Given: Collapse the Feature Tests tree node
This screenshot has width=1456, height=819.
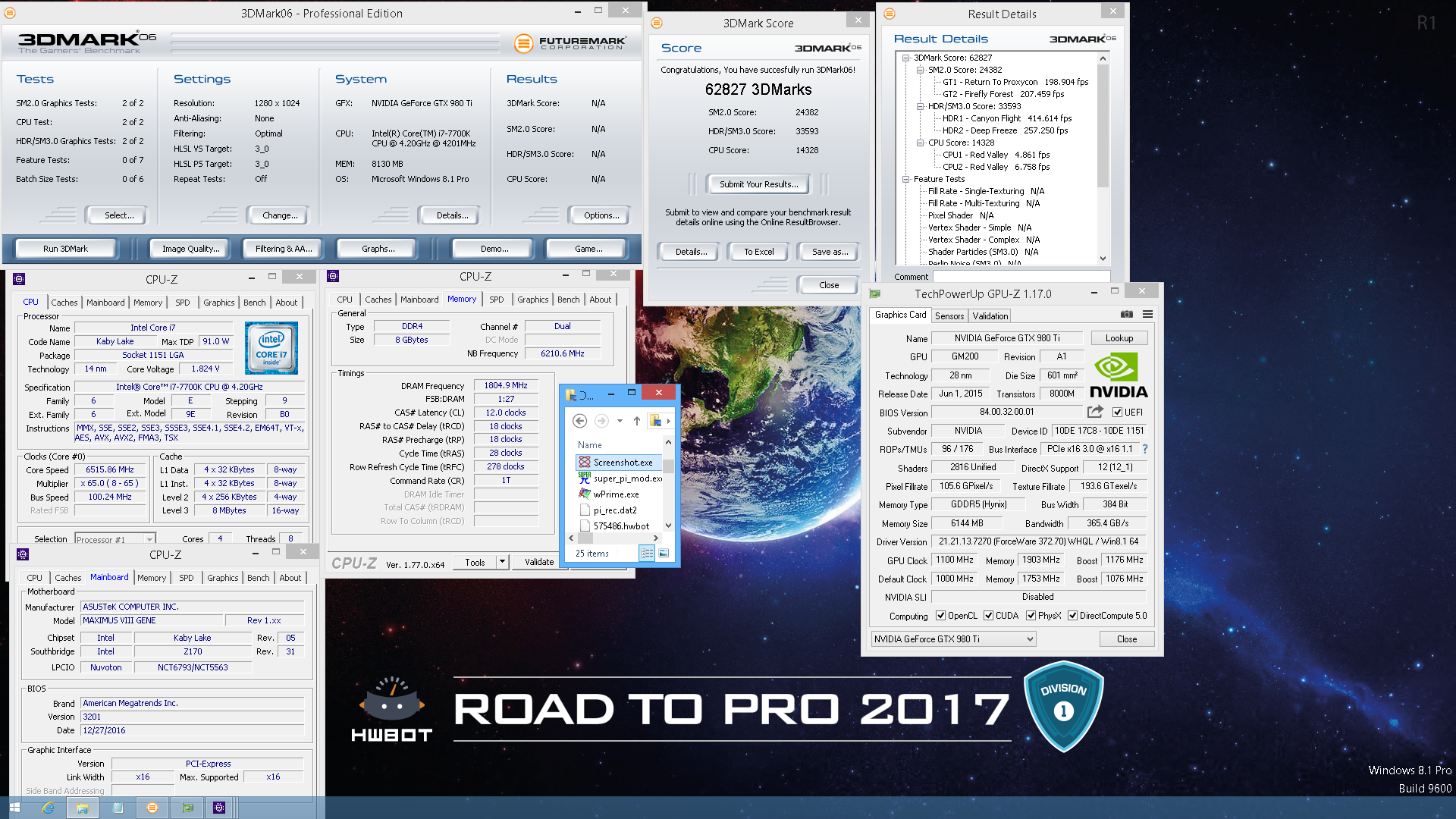Looking at the screenshot, I should [x=905, y=179].
